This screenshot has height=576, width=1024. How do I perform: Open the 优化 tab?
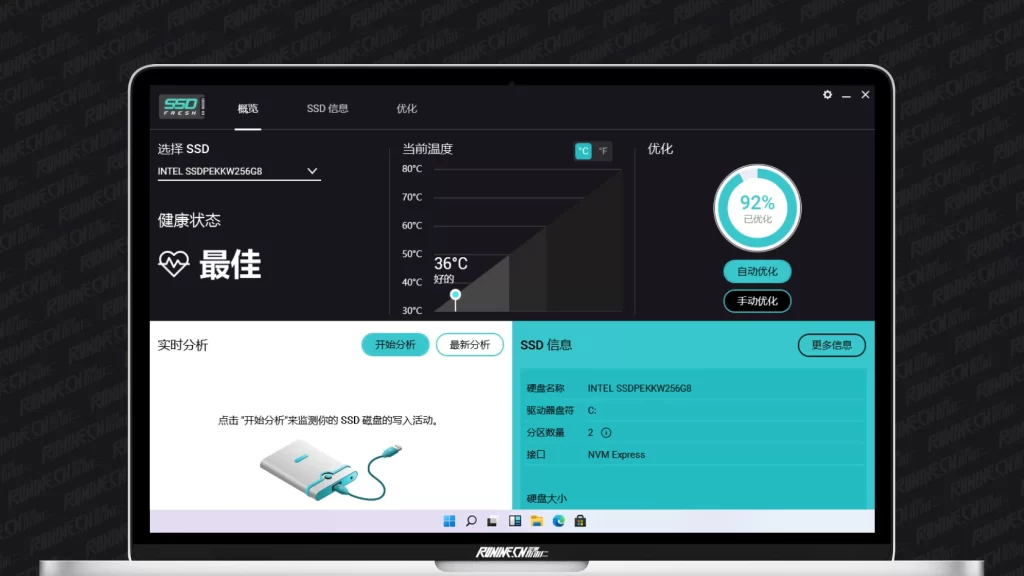coord(406,108)
